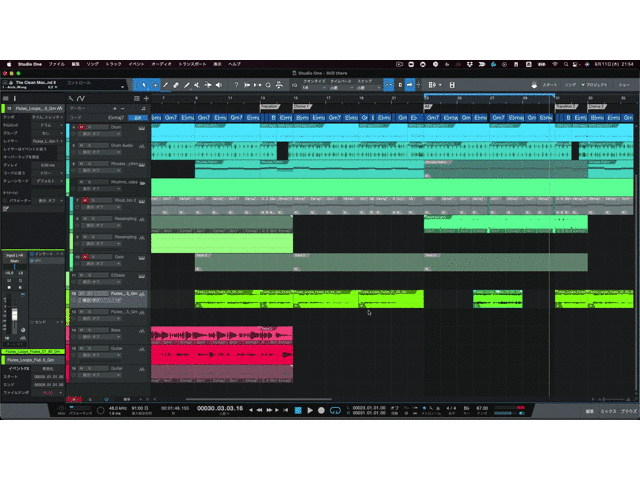Select the Arrow tool in toolbar
This screenshot has height=480, width=640.
pyautogui.click(x=142, y=85)
